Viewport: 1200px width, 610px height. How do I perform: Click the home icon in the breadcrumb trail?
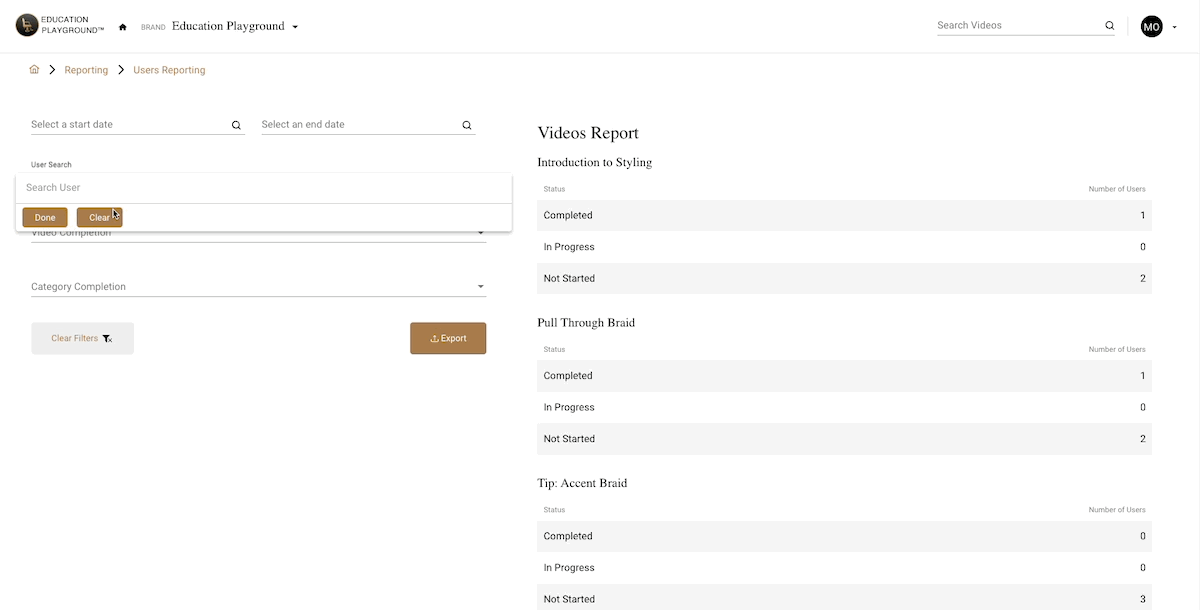pyautogui.click(x=34, y=69)
